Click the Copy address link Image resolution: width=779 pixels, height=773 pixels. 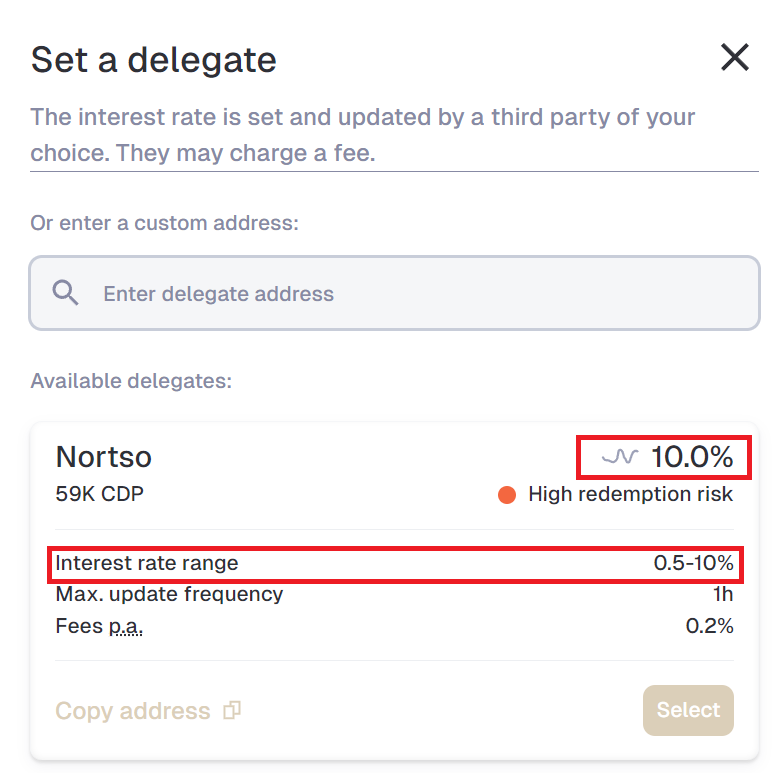coord(133,710)
